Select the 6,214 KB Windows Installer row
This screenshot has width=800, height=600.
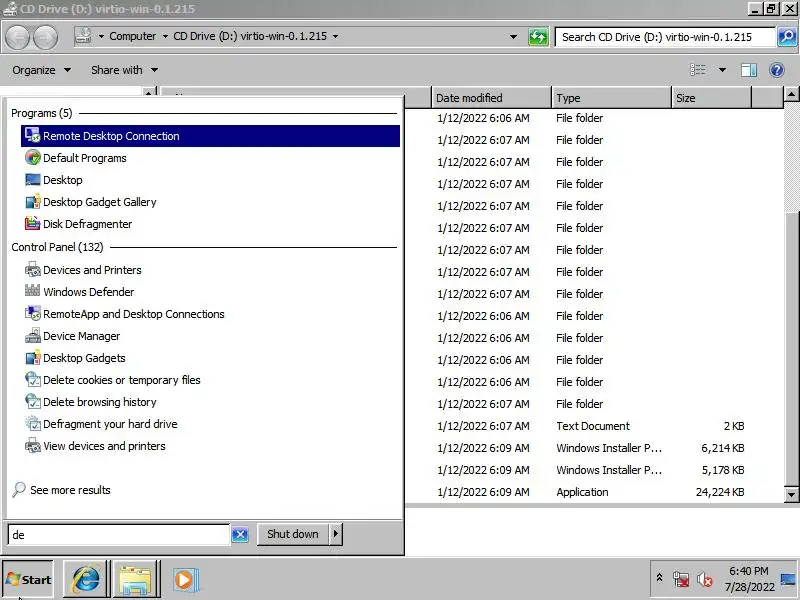coord(594,448)
